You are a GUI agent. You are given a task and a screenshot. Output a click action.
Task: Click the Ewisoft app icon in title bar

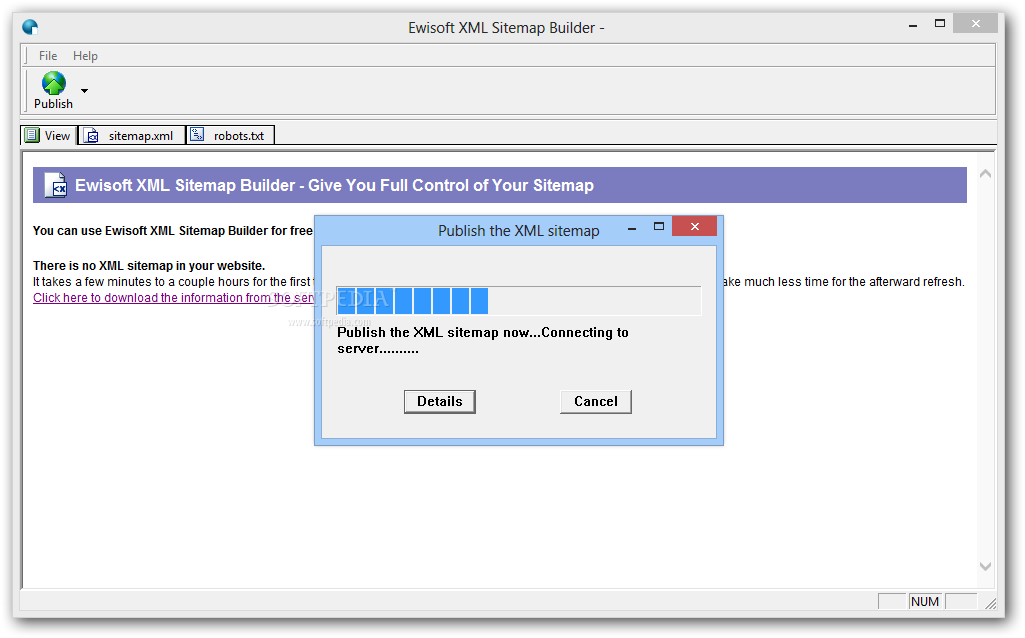pos(30,27)
